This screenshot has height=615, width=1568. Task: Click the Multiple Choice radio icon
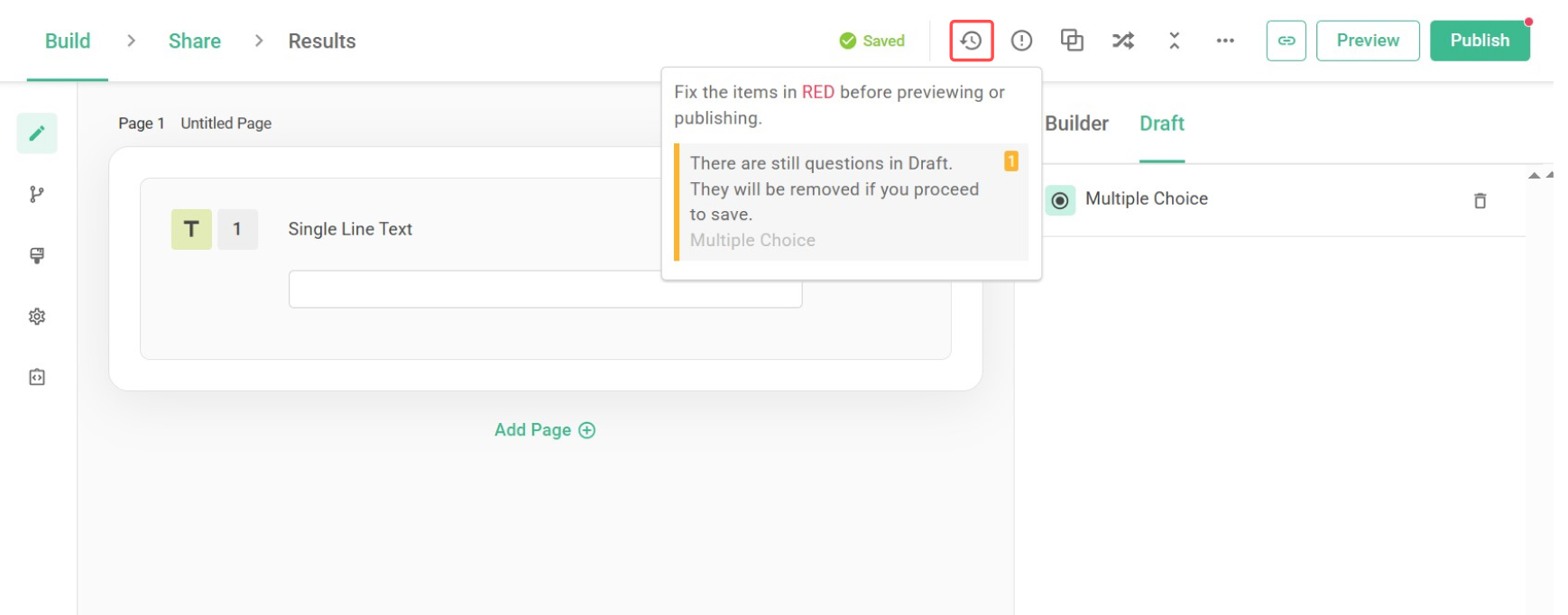point(1060,200)
